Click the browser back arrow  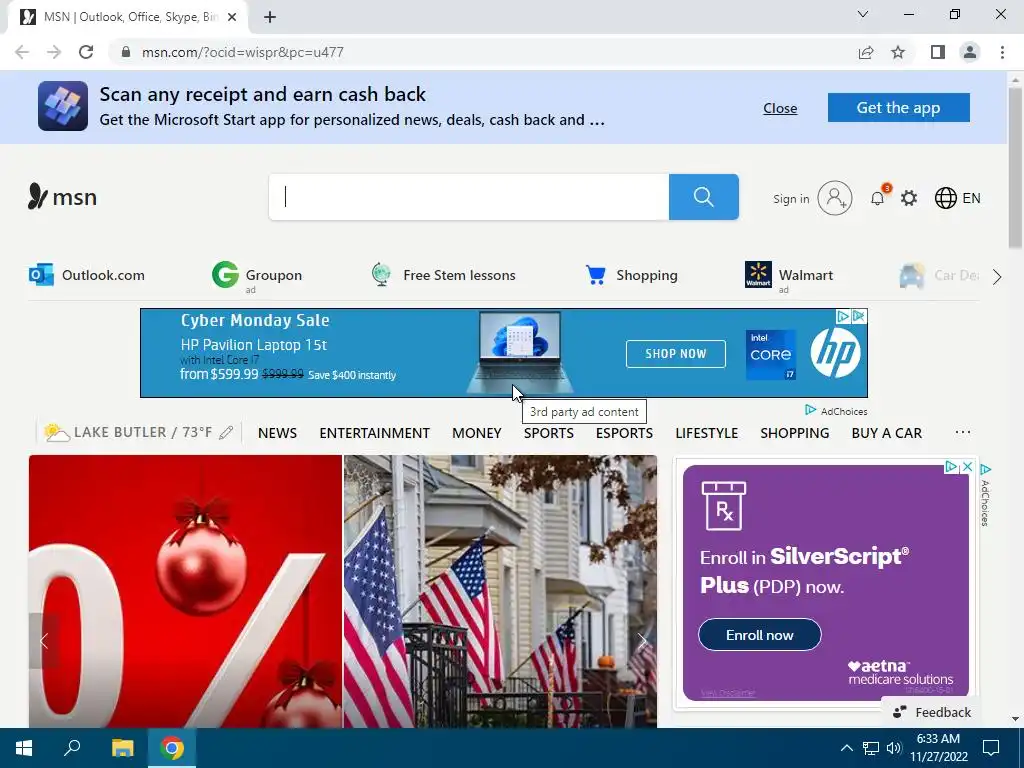tap(22, 52)
